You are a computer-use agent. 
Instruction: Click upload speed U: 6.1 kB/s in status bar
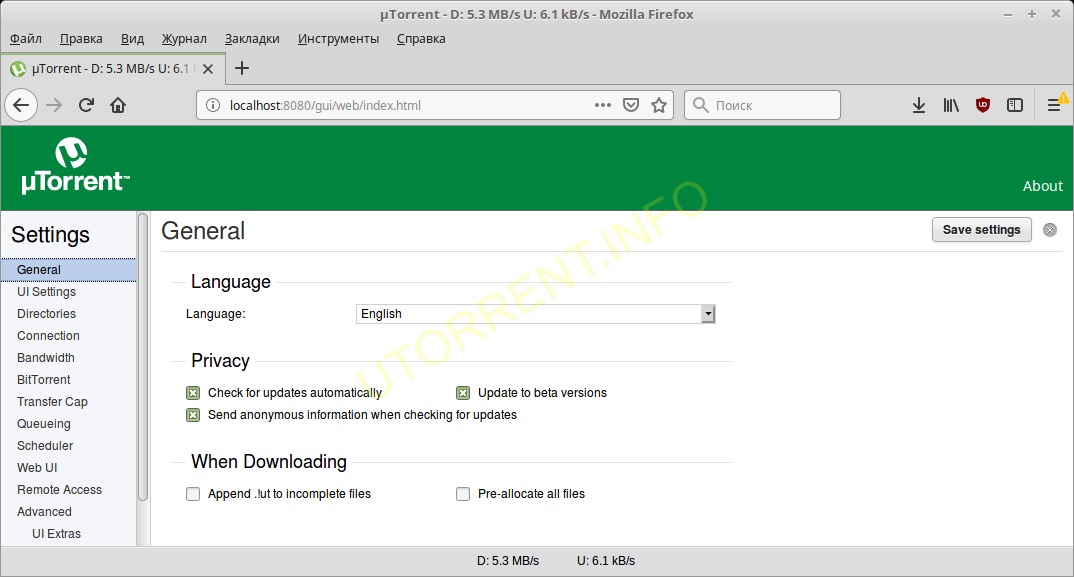point(606,561)
